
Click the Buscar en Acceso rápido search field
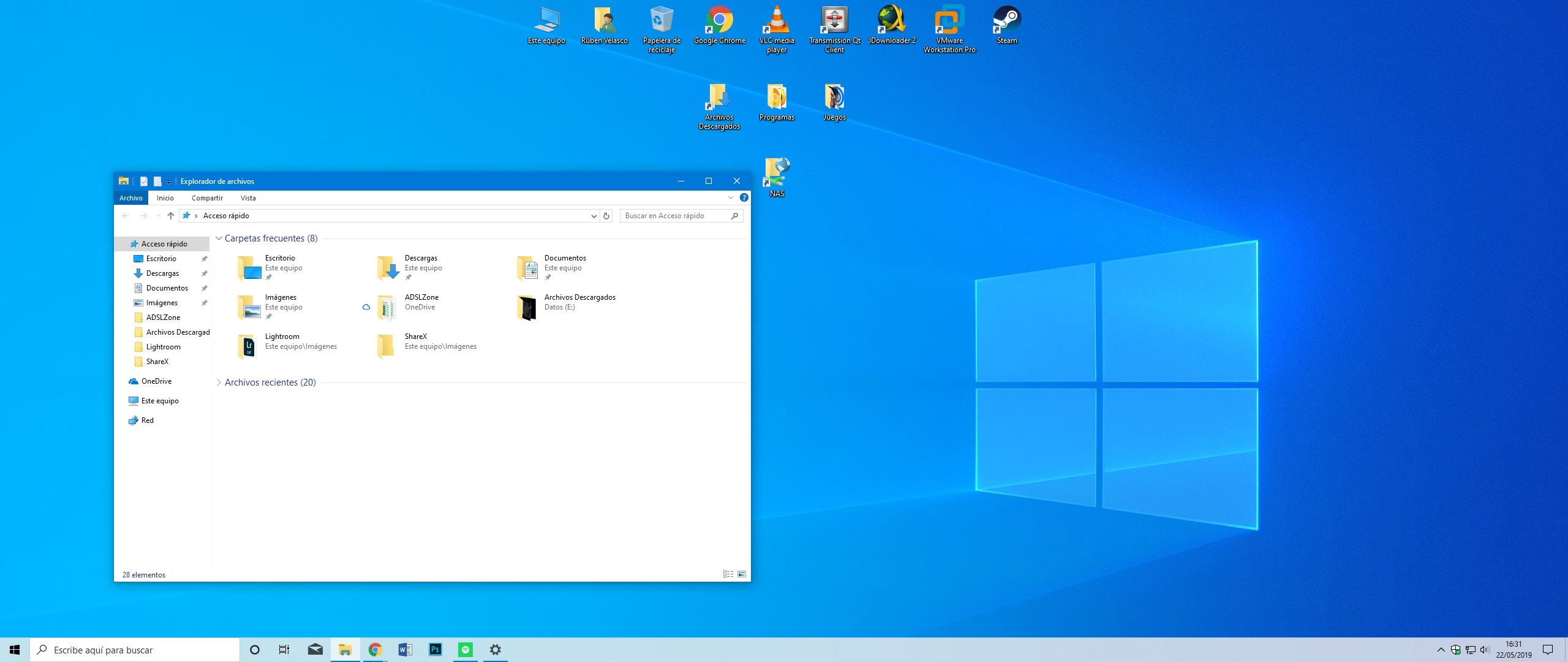click(x=674, y=216)
